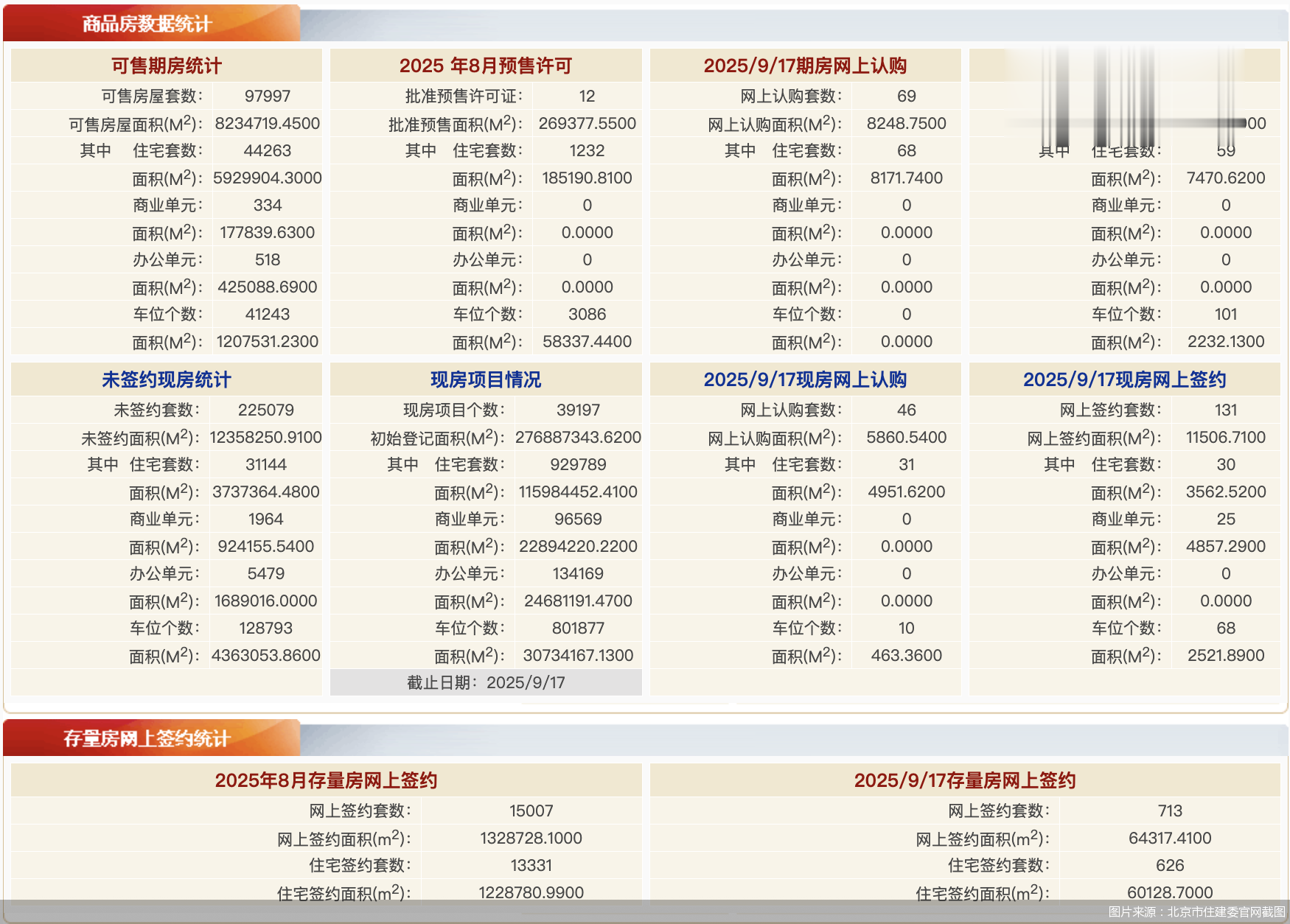1290x924 pixels.
Task: Click the area value 1207531.2300
Action: click(x=268, y=341)
